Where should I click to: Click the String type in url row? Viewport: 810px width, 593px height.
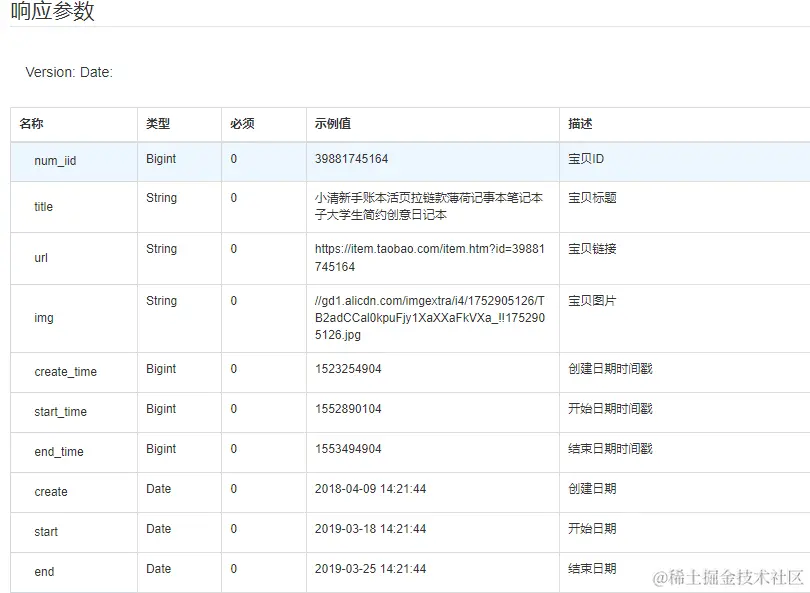point(161,249)
